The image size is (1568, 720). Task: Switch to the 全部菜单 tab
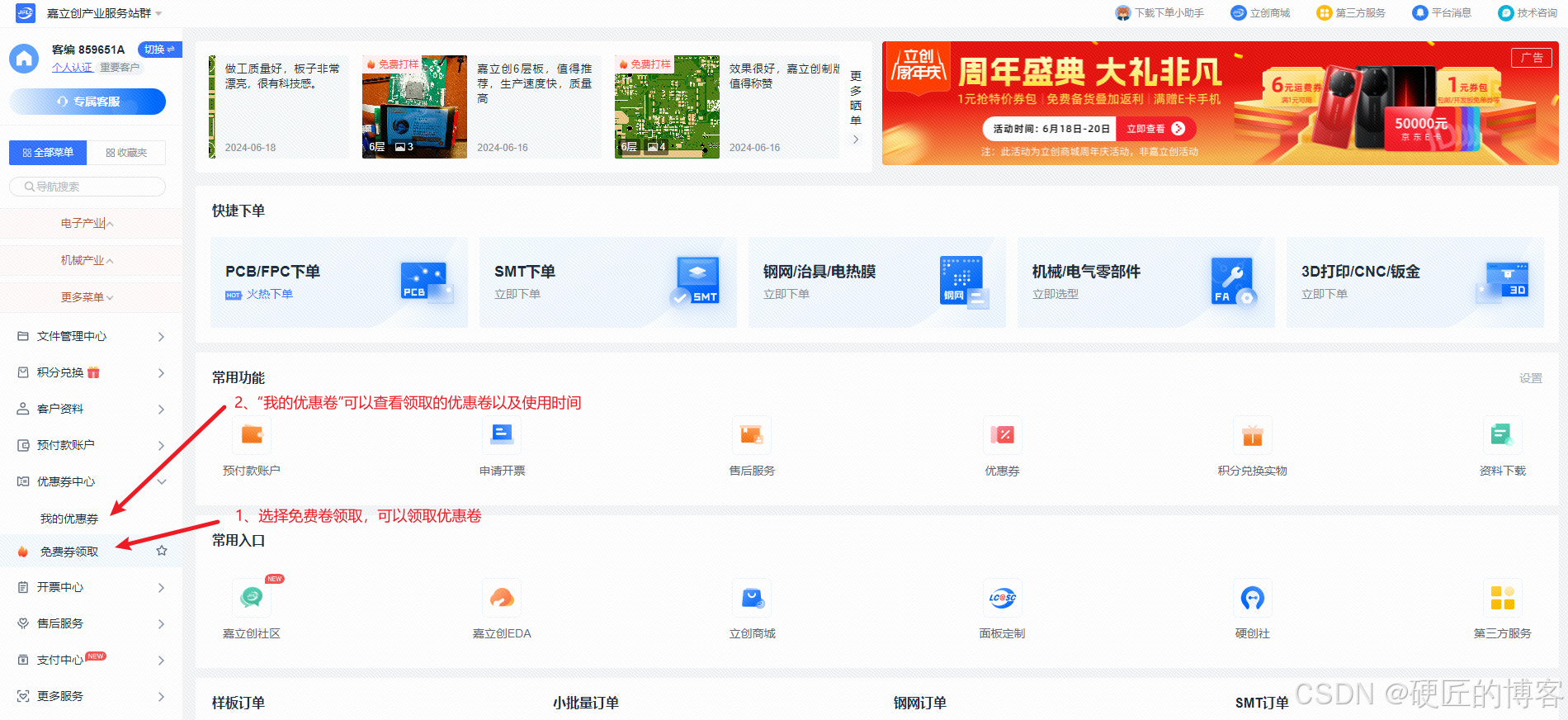point(48,153)
